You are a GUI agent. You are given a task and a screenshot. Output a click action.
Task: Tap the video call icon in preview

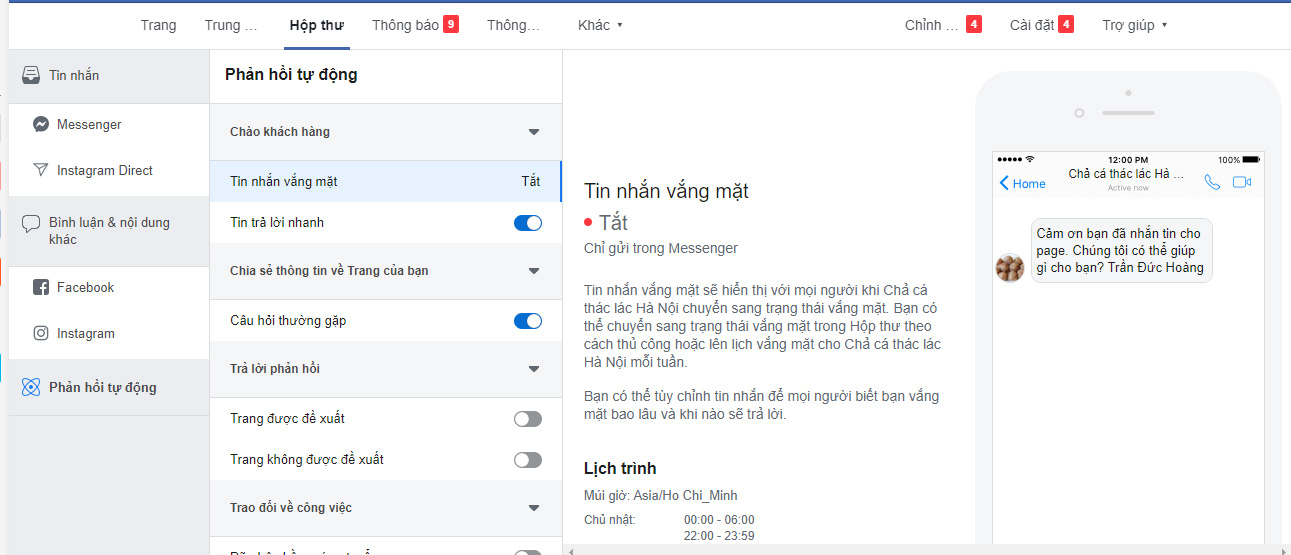(1242, 182)
